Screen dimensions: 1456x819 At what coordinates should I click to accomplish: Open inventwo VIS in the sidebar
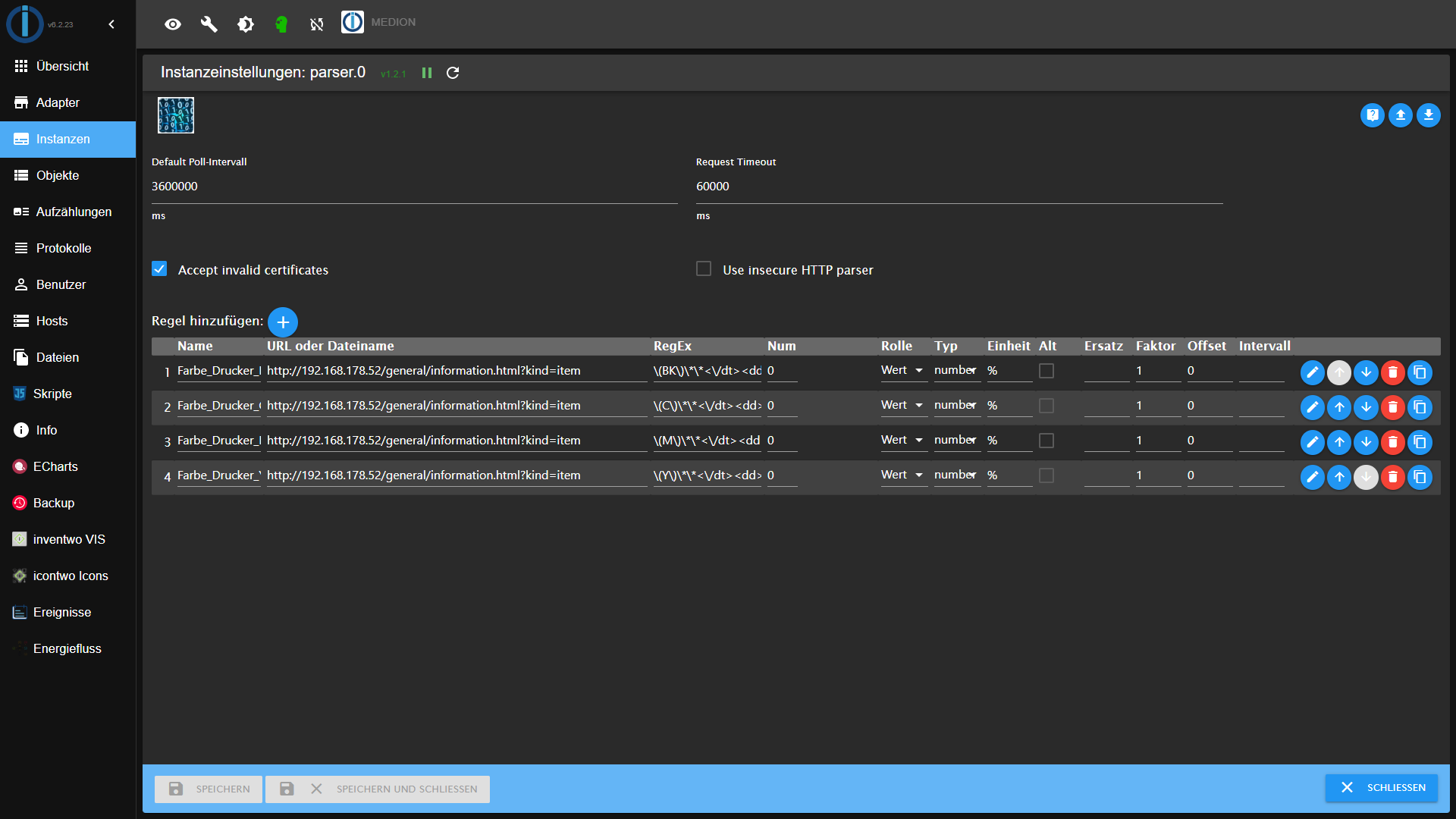[67, 540]
